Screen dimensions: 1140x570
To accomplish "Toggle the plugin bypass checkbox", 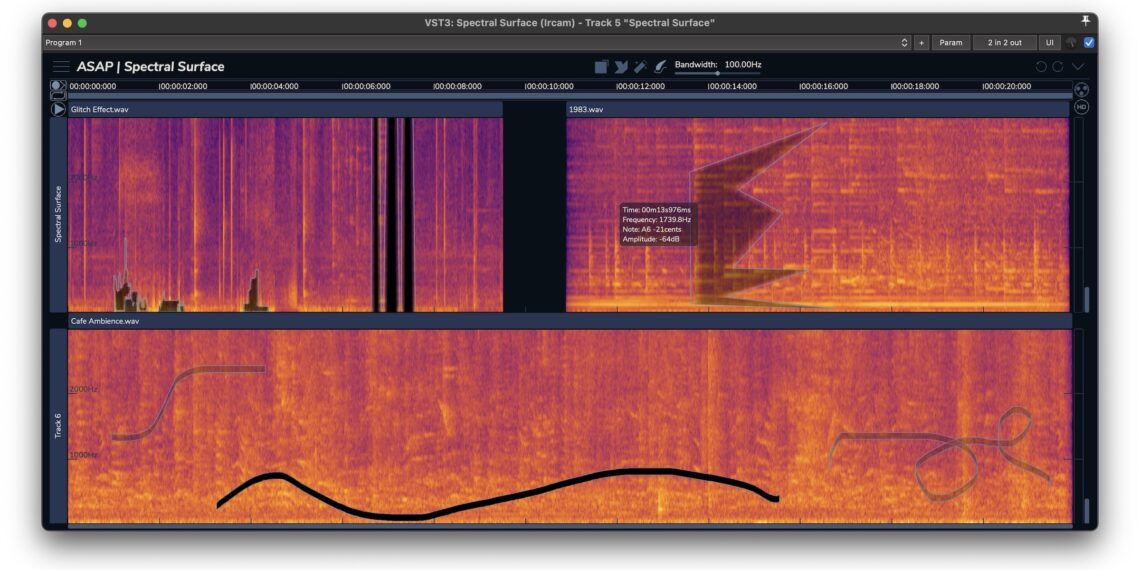I will pos(1089,43).
